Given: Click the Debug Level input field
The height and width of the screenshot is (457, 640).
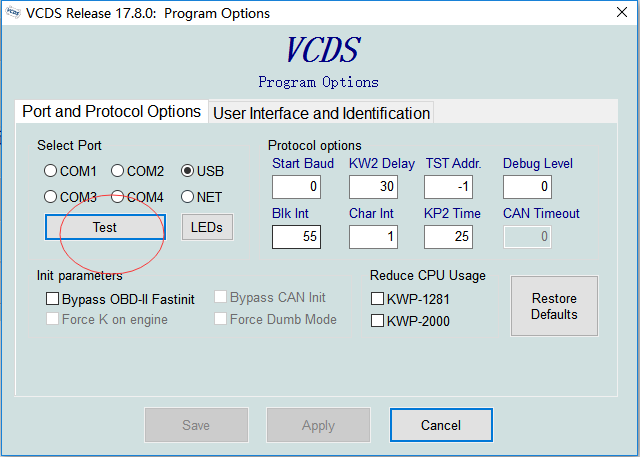Looking at the screenshot, I should pos(527,187).
